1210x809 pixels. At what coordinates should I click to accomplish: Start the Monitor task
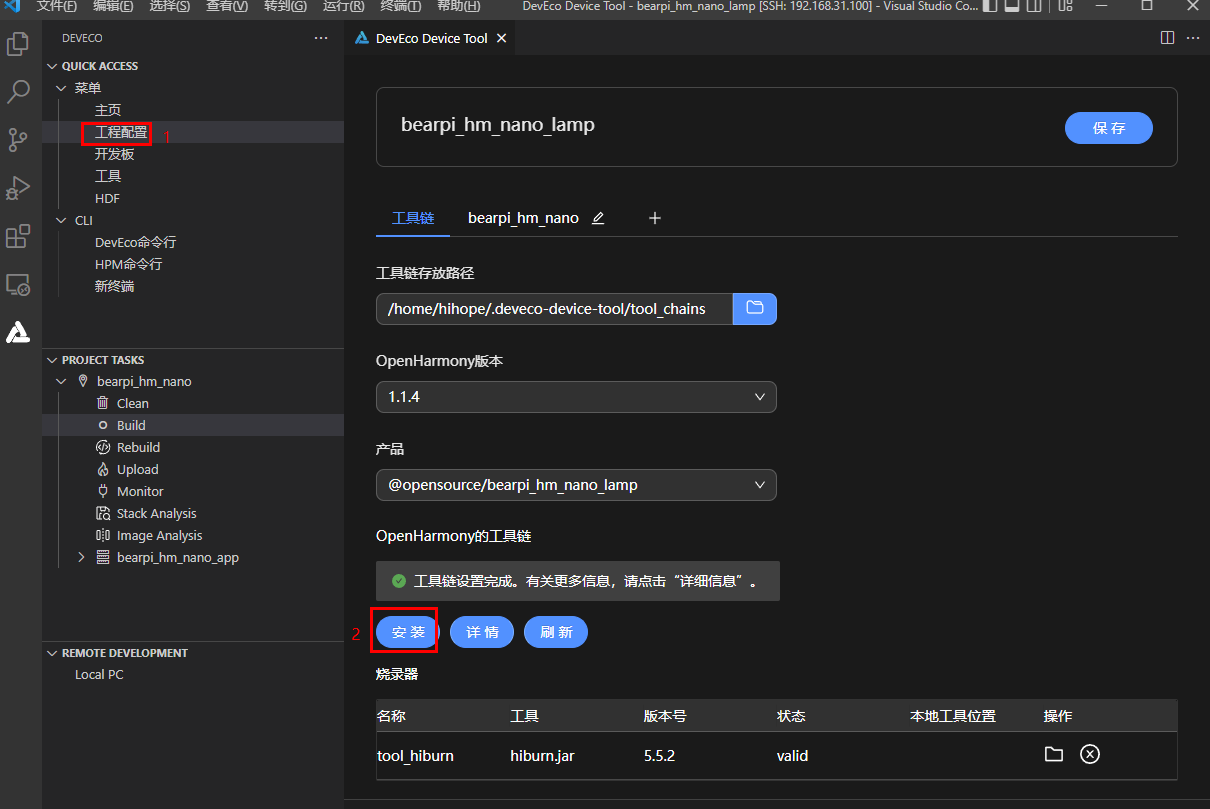(x=140, y=491)
